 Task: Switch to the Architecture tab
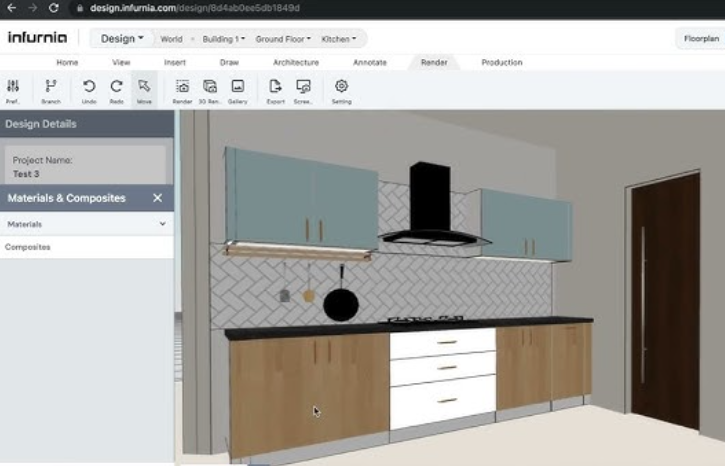296,62
